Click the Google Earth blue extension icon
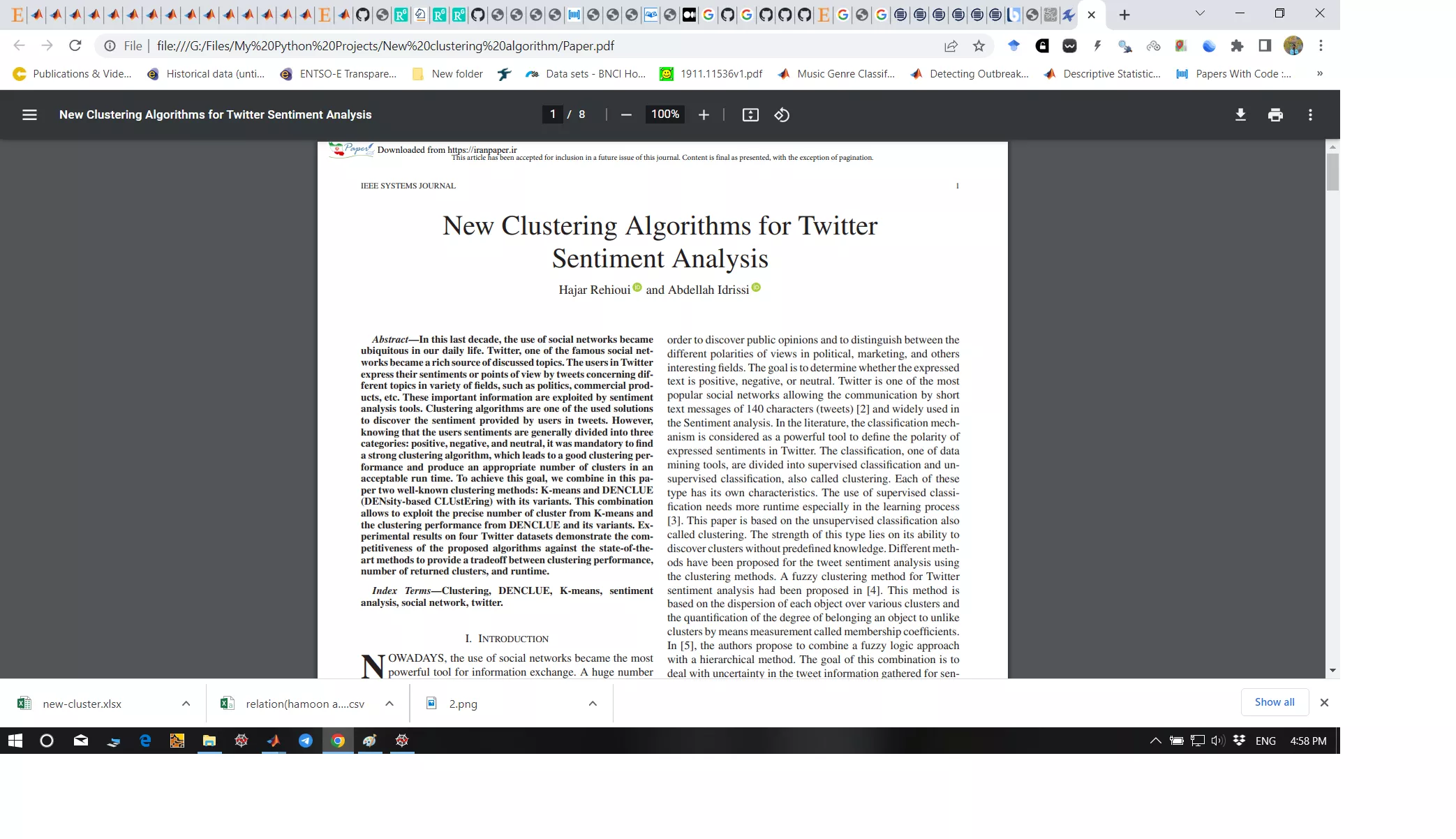The image size is (1456, 839). 1209,45
